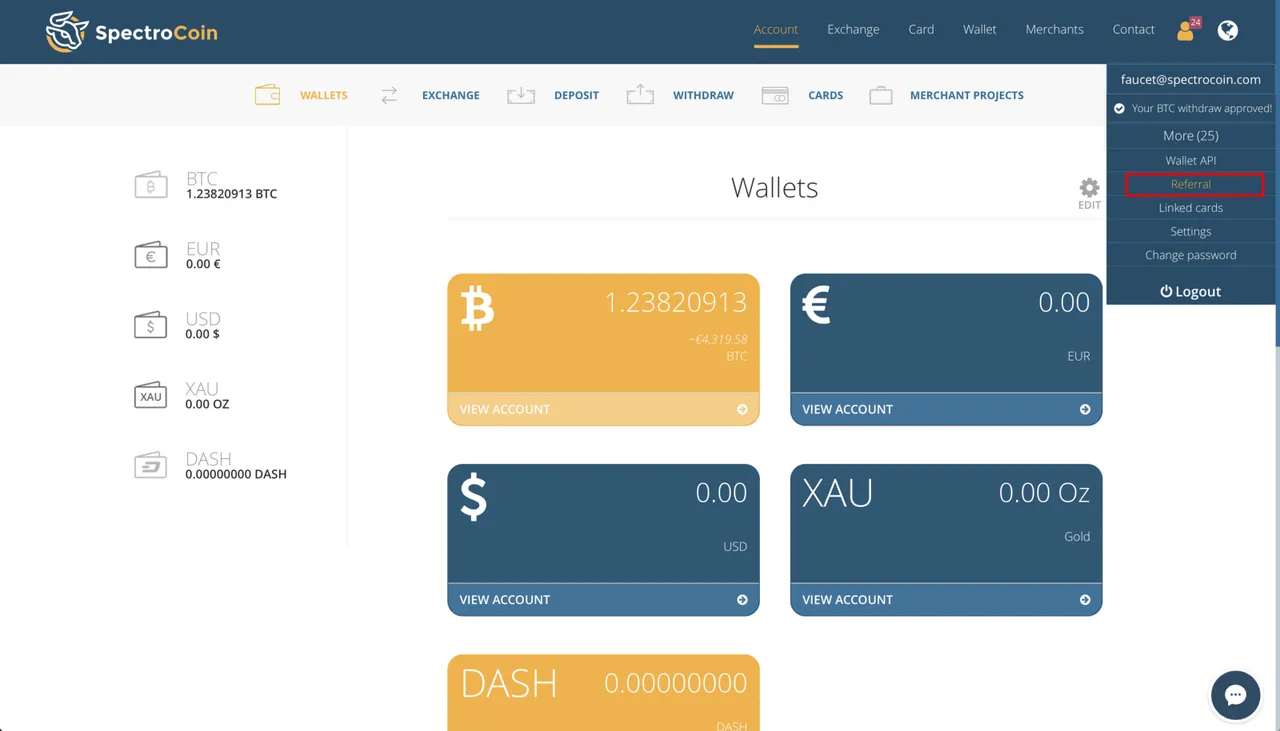Switch to the MERCHANT PROJECTS tab

point(967,95)
